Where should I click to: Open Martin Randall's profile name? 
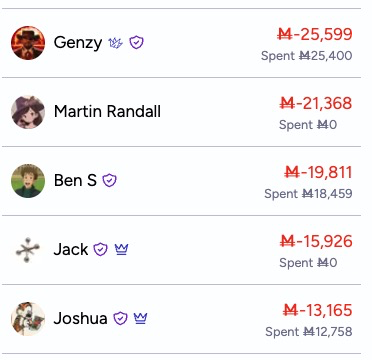click(x=107, y=111)
